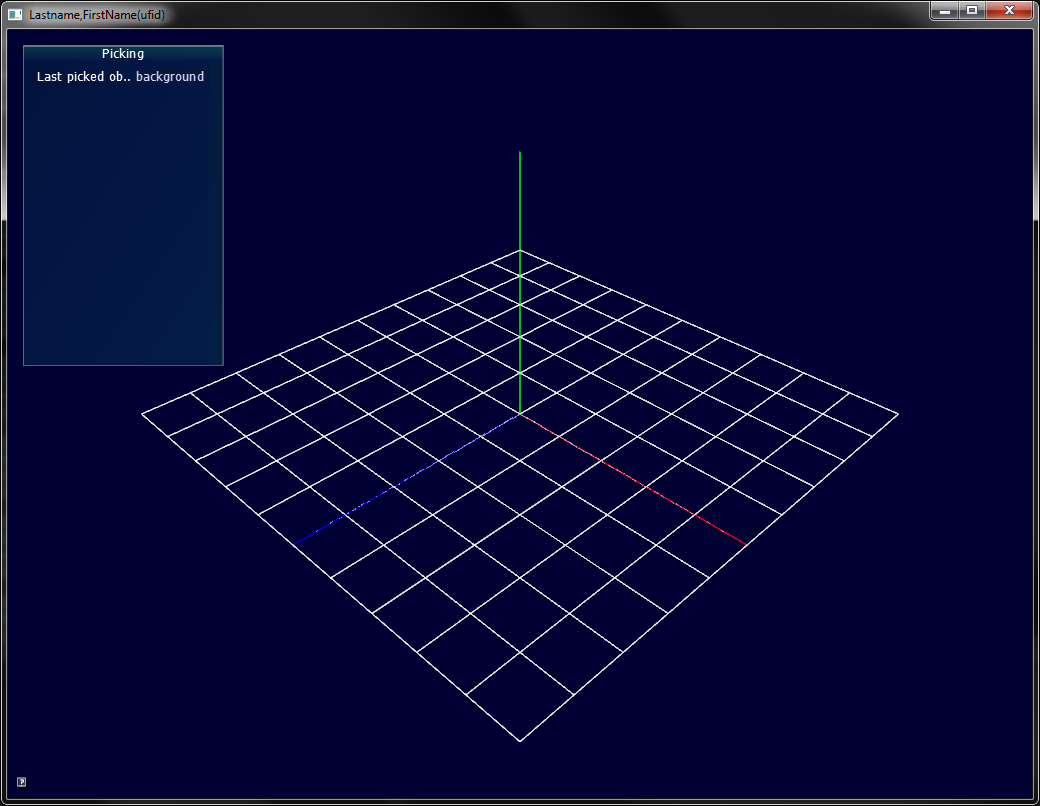Close the window with red X
The image size is (1040, 806).
coord(1010,10)
